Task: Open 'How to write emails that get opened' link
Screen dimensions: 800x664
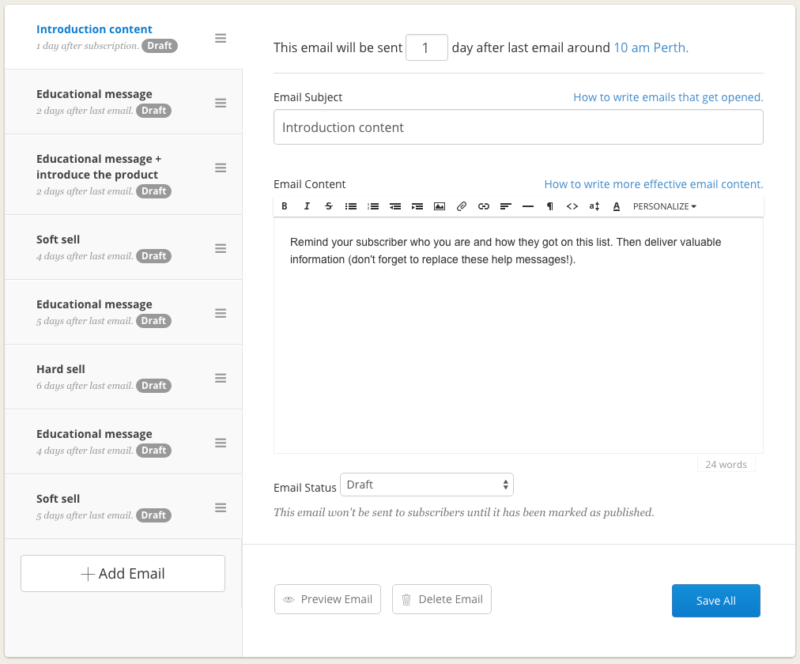Action: (x=666, y=97)
